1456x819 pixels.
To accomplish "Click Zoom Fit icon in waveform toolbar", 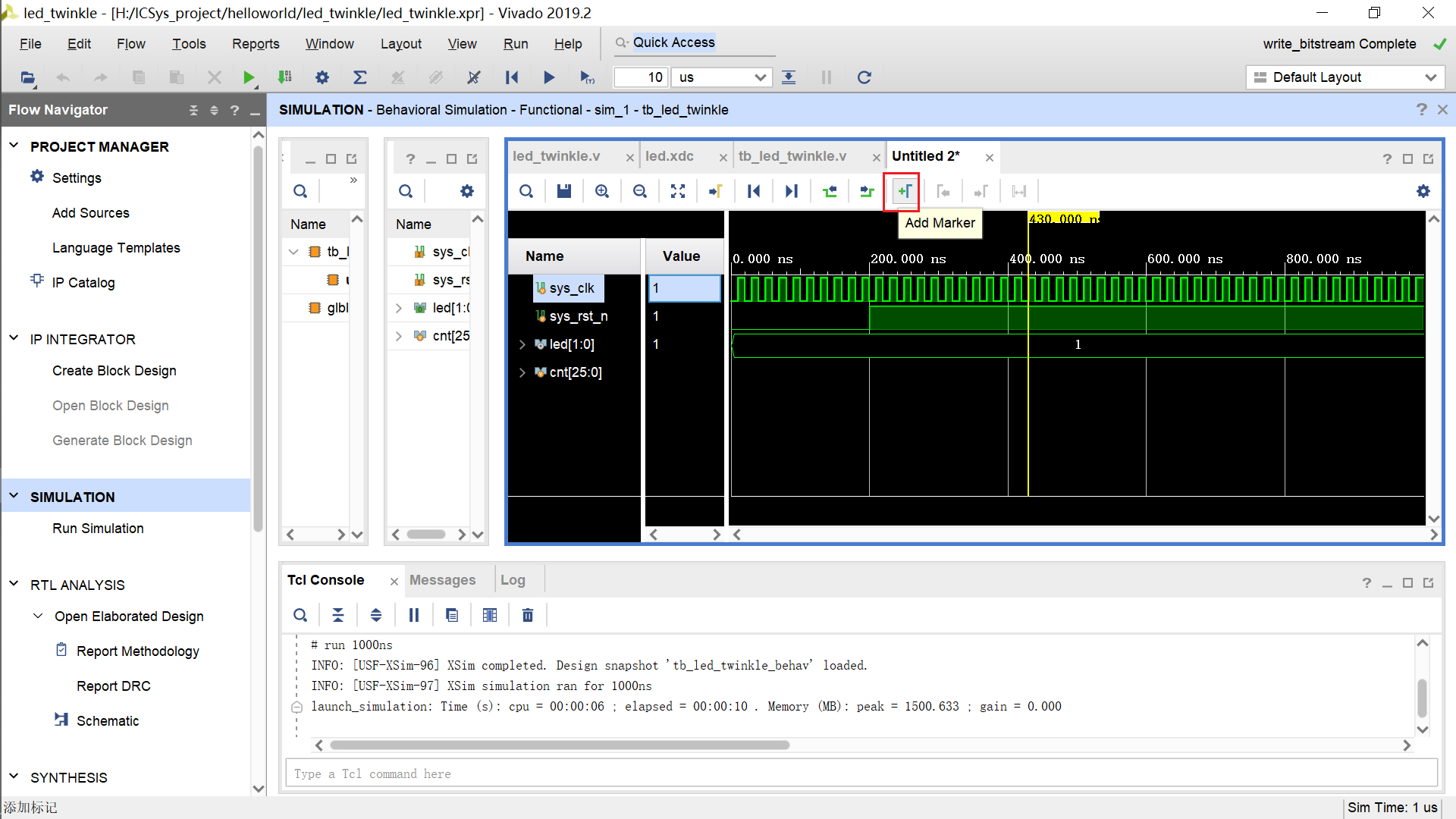I will [x=678, y=191].
